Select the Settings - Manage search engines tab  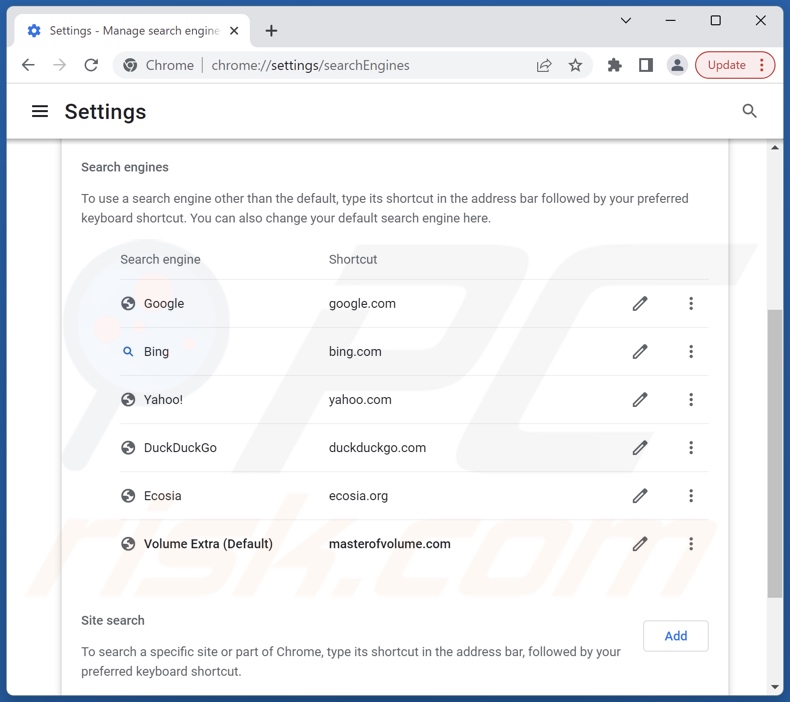133,31
